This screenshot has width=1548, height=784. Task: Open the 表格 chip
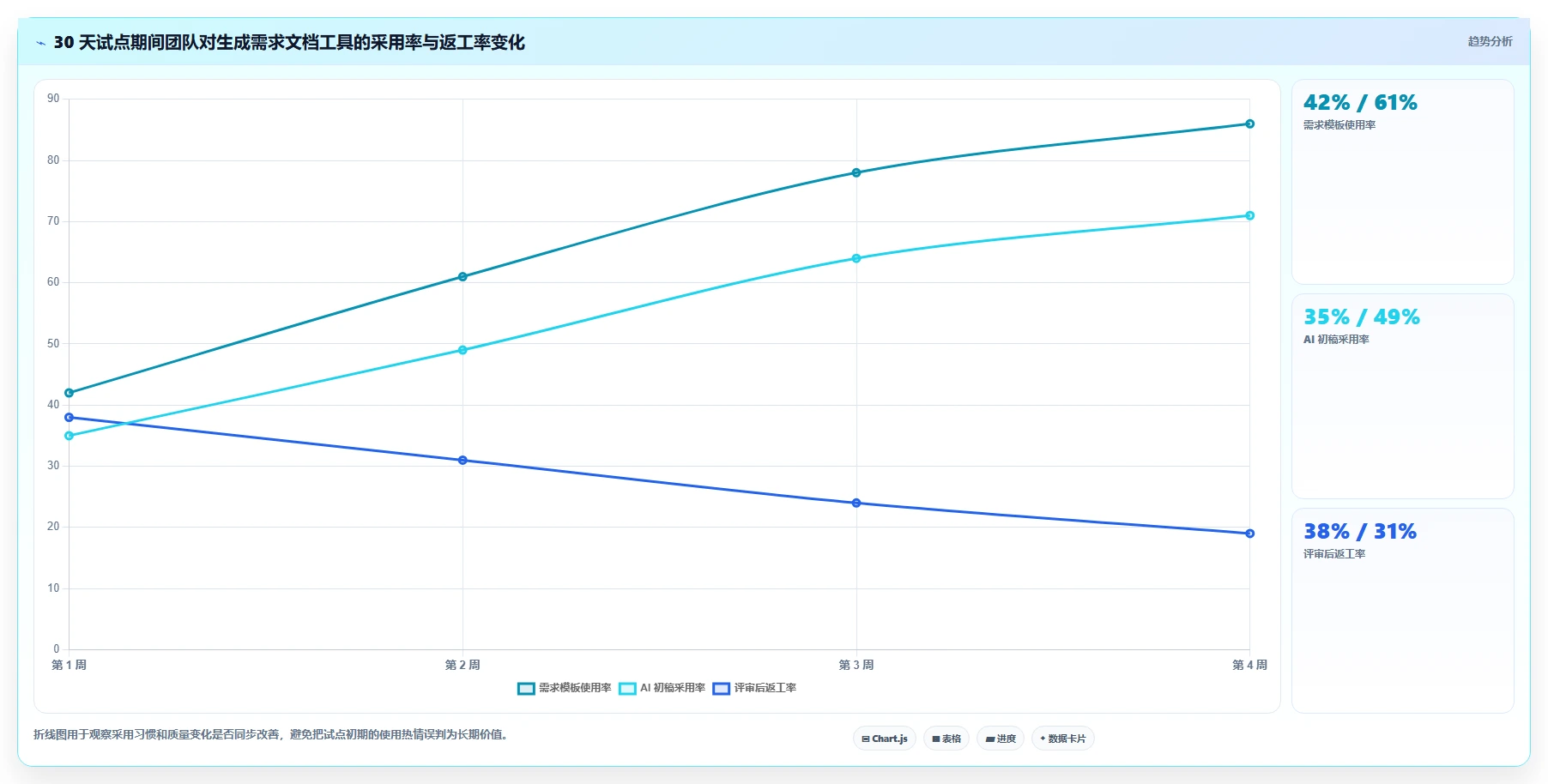[x=946, y=739]
